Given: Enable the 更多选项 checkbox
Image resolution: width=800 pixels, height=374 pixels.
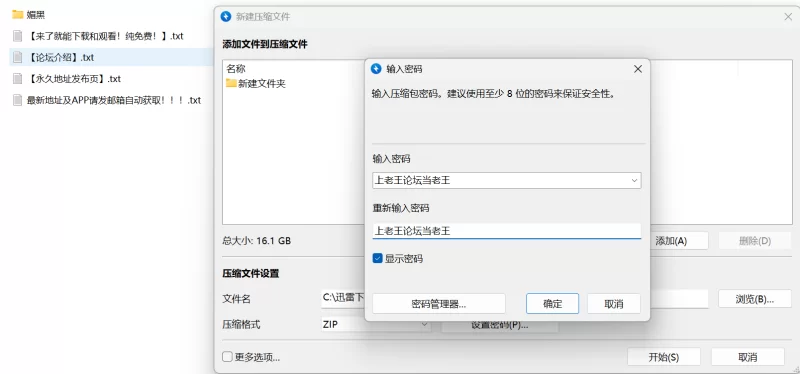Looking at the screenshot, I should [228, 357].
